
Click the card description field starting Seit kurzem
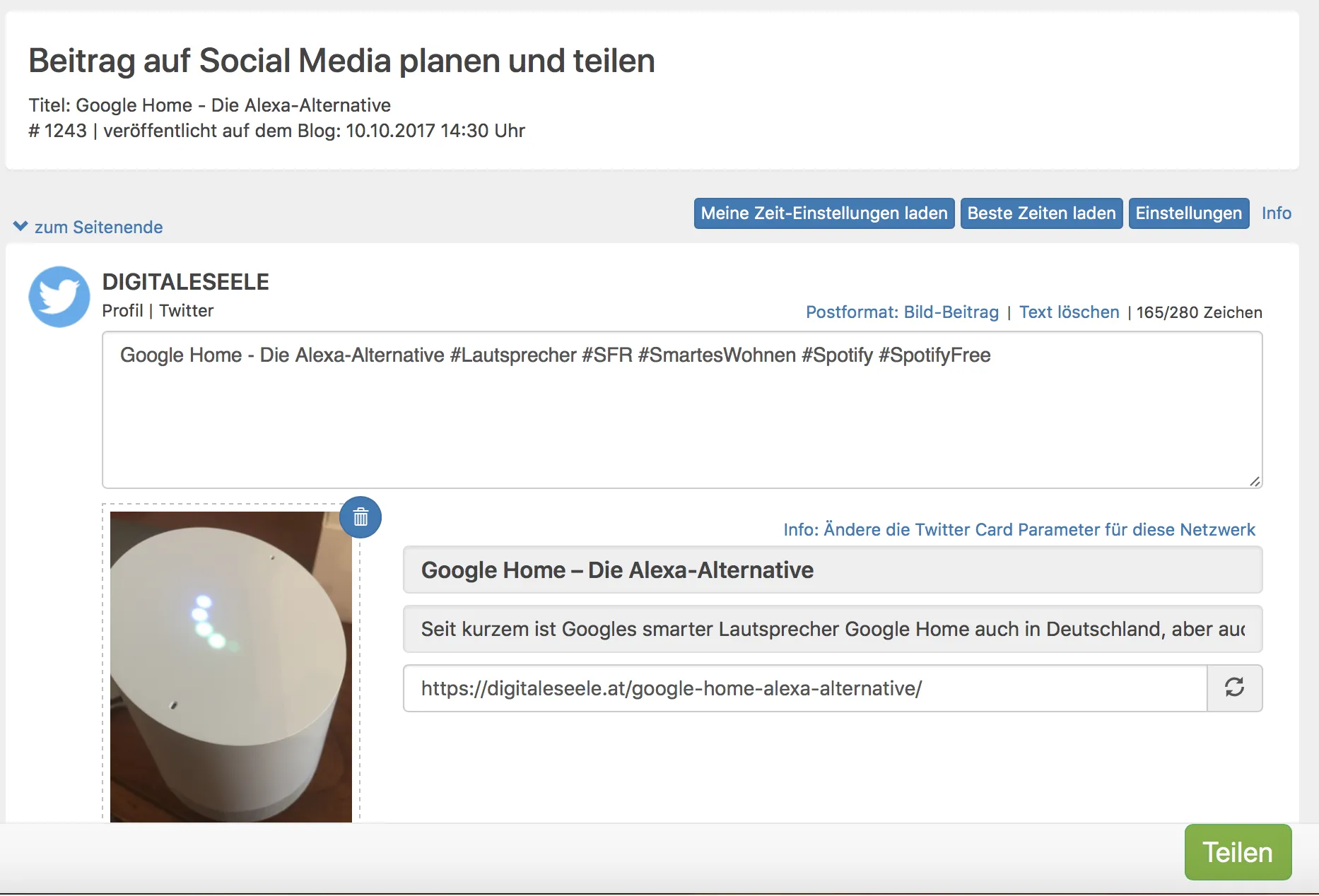pos(832,629)
